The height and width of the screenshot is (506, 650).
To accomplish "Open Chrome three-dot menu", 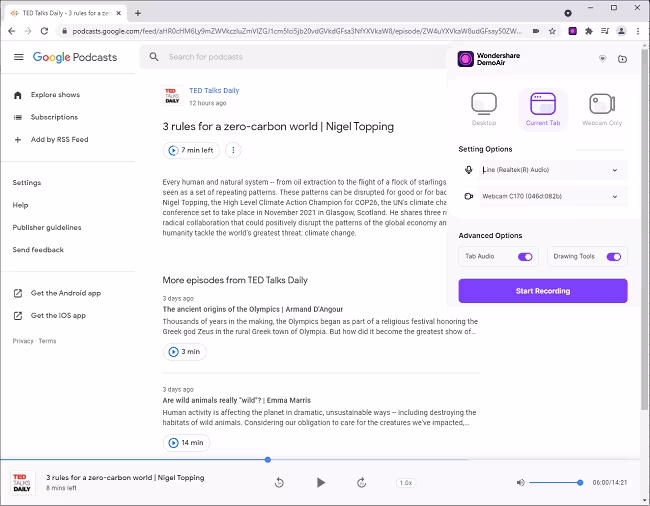I will tap(638, 31).
